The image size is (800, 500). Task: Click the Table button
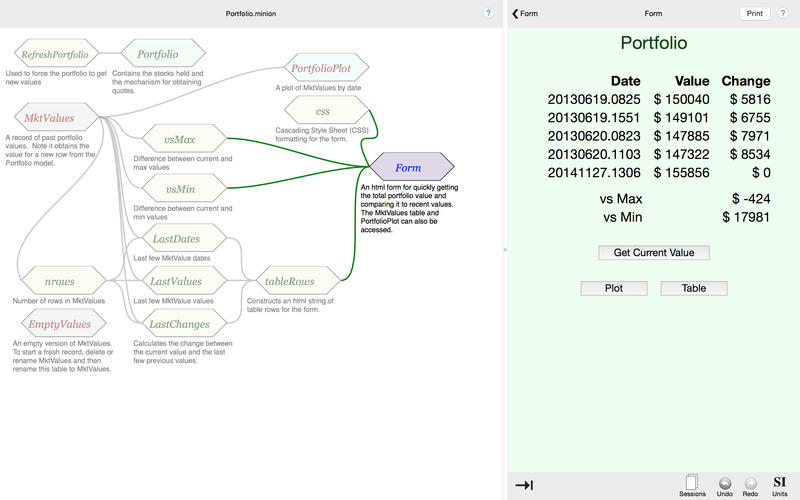coord(693,288)
